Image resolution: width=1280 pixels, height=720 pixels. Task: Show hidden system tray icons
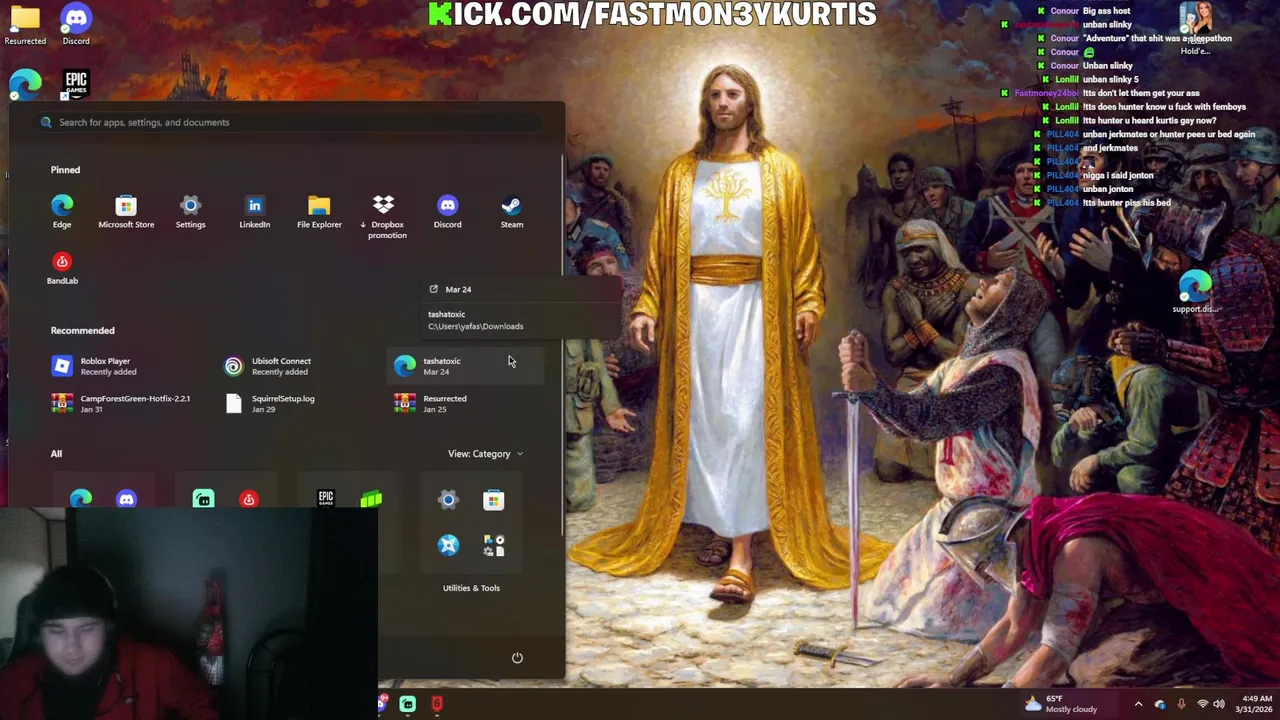(1138, 704)
